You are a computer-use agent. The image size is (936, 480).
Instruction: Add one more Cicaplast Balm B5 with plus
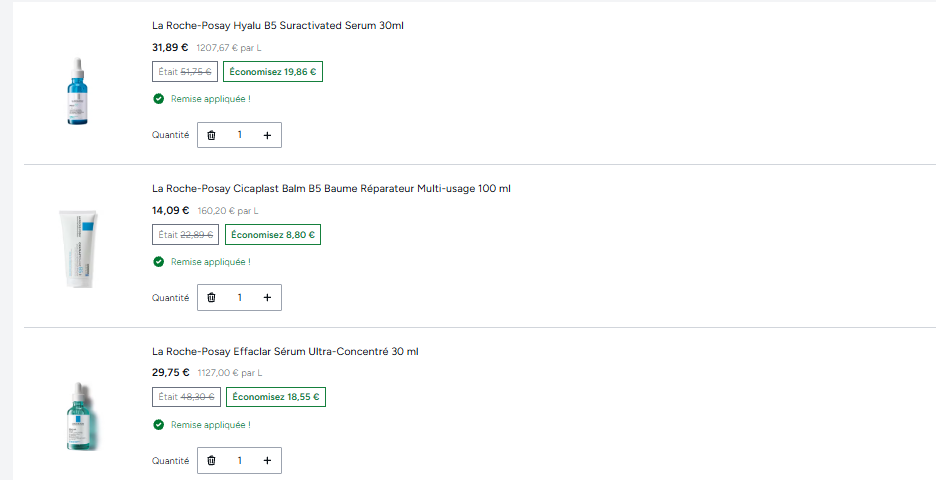point(267,297)
